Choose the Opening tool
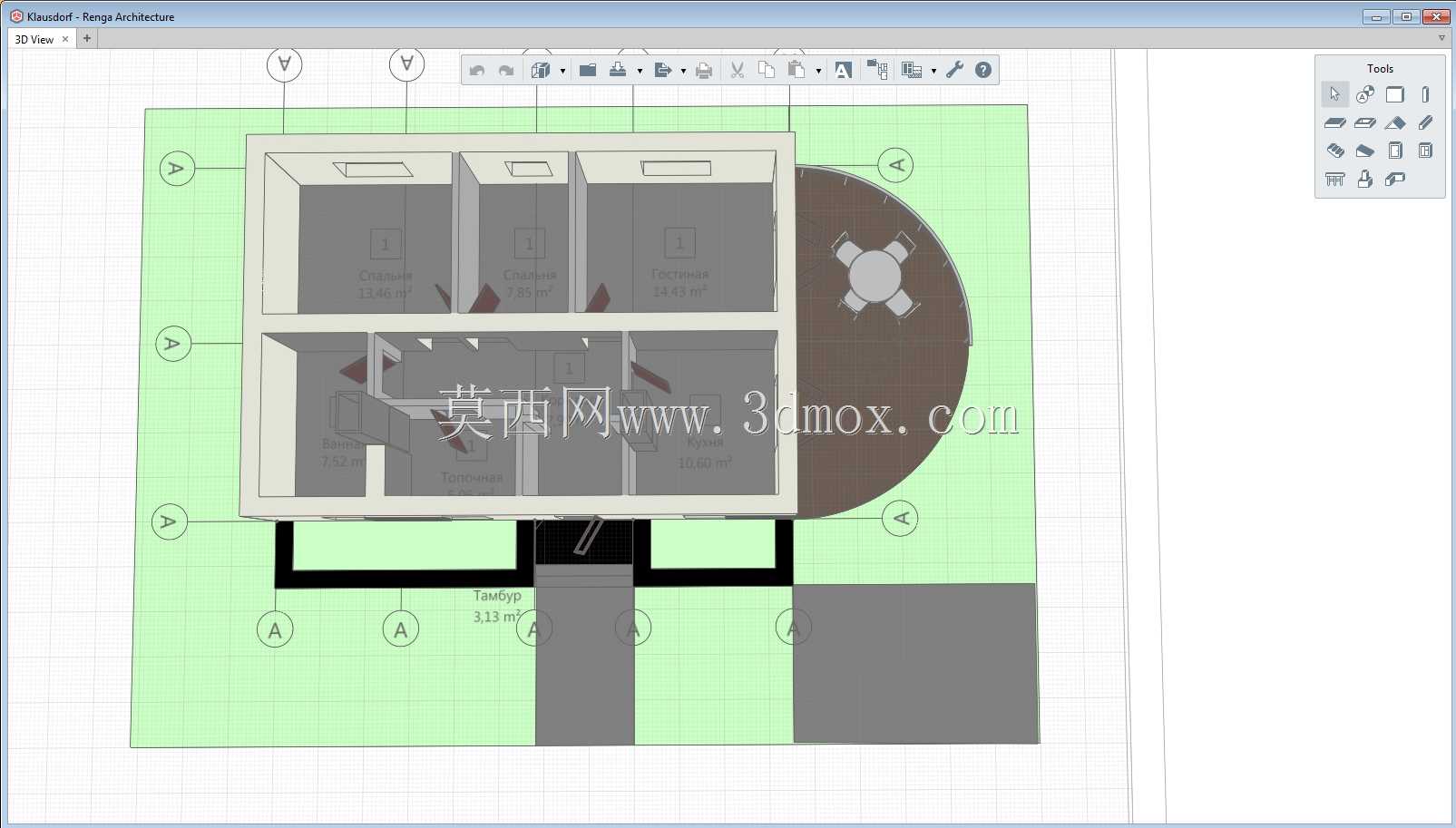The image size is (1456, 828). tap(1365, 122)
